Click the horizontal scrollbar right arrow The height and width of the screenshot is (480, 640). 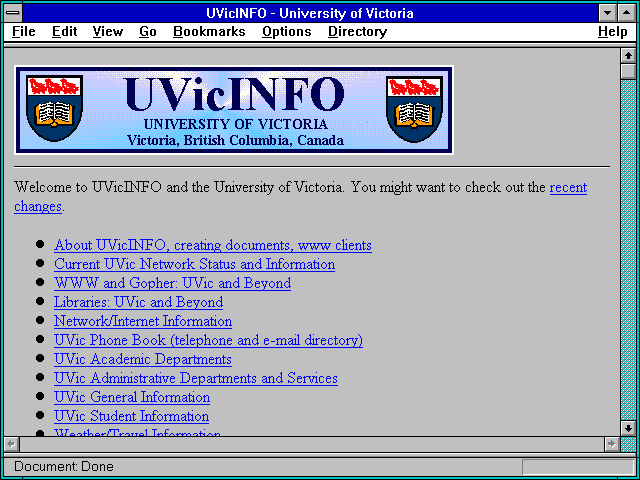pos(611,444)
